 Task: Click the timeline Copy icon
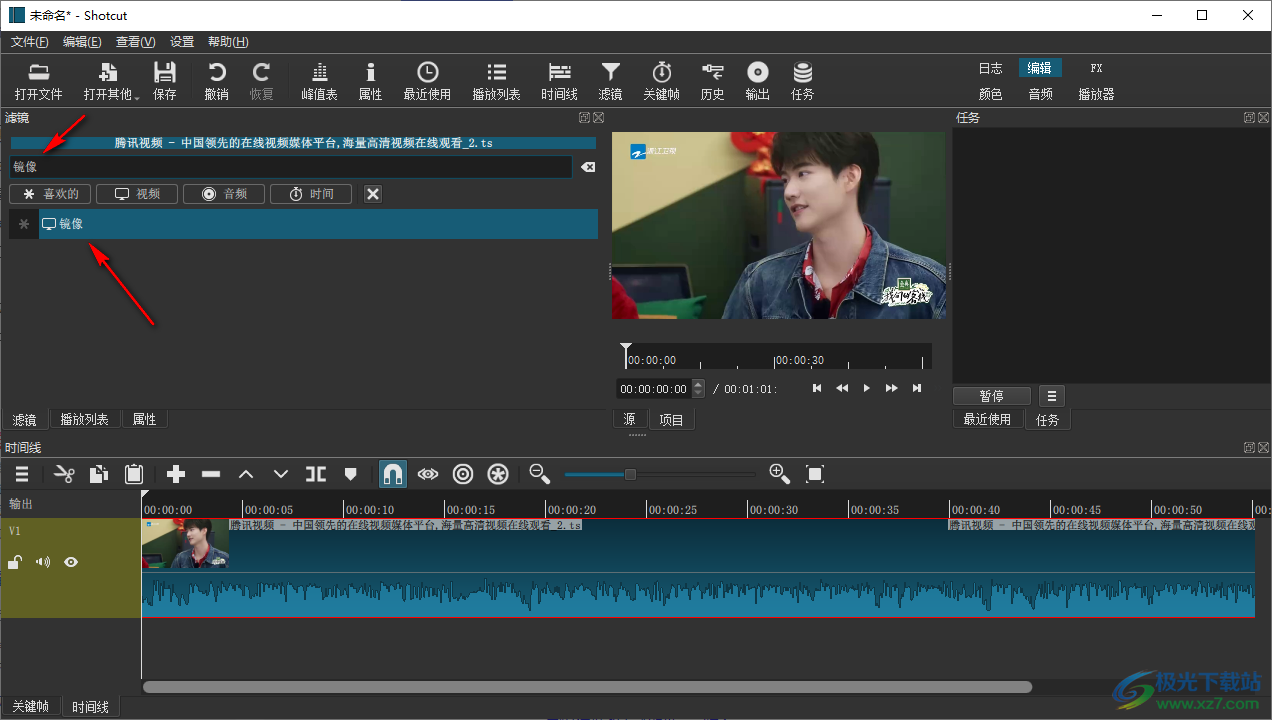click(x=99, y=474)
